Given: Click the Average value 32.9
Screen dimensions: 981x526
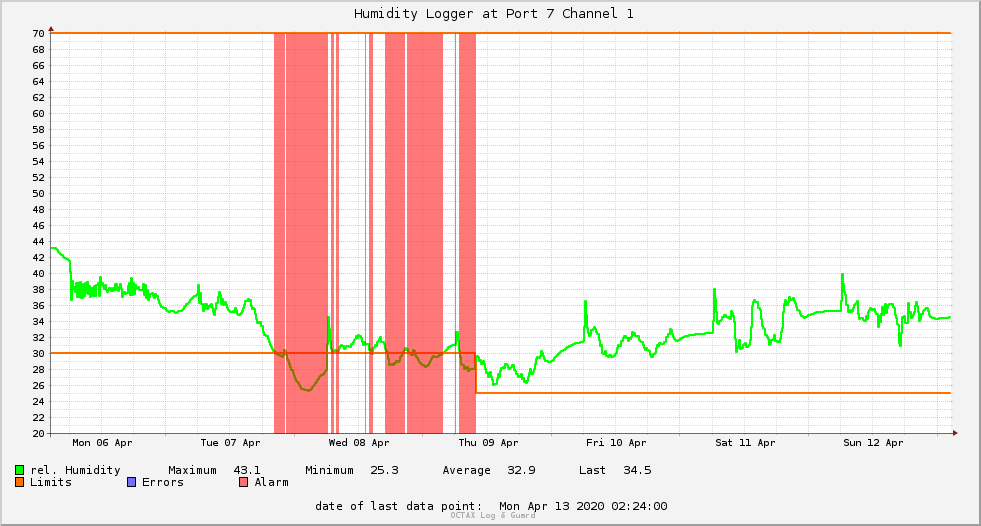Looking at the screenshot, I should pyautogui.click(x=521, y=470).
